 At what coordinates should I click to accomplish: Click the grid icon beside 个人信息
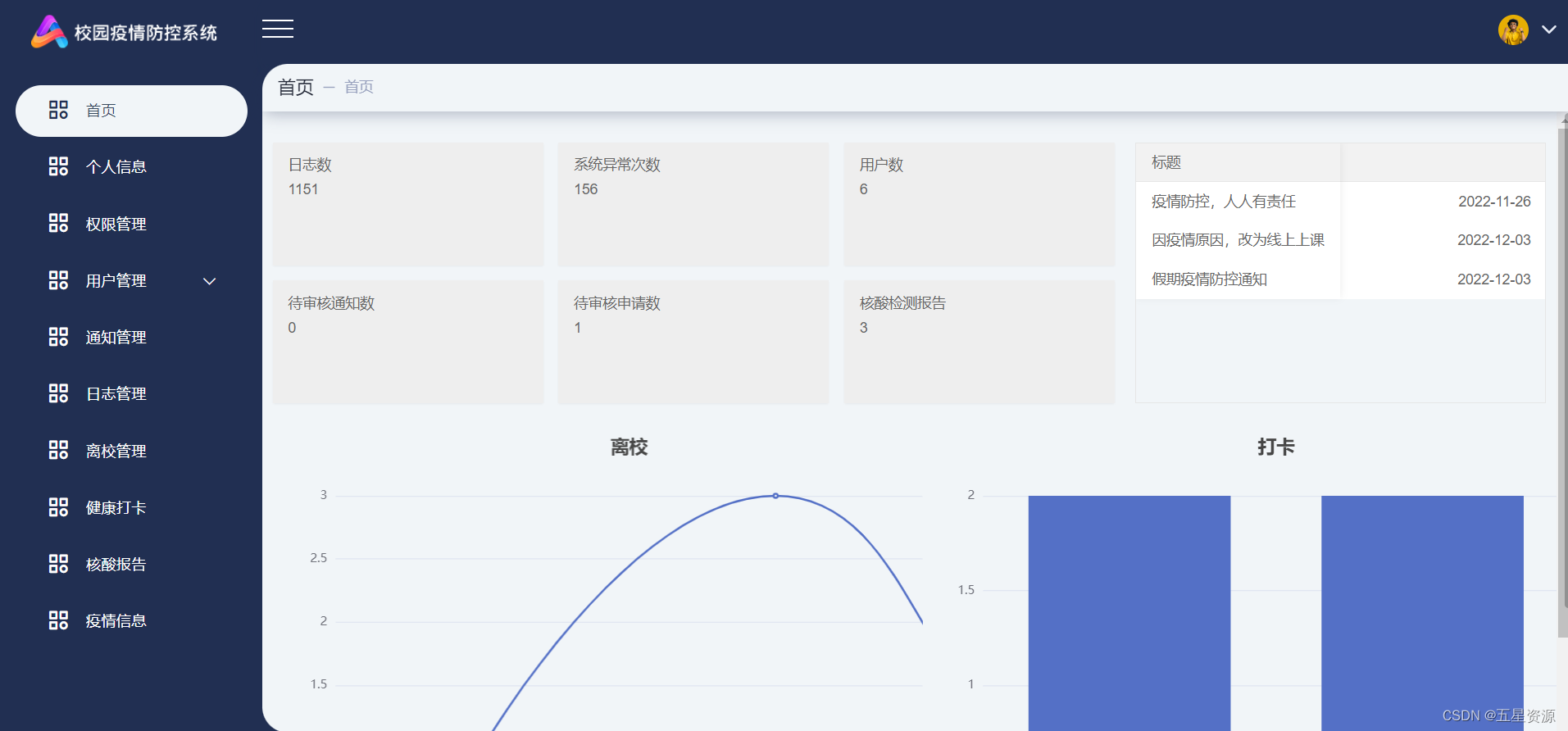[58, 166]
